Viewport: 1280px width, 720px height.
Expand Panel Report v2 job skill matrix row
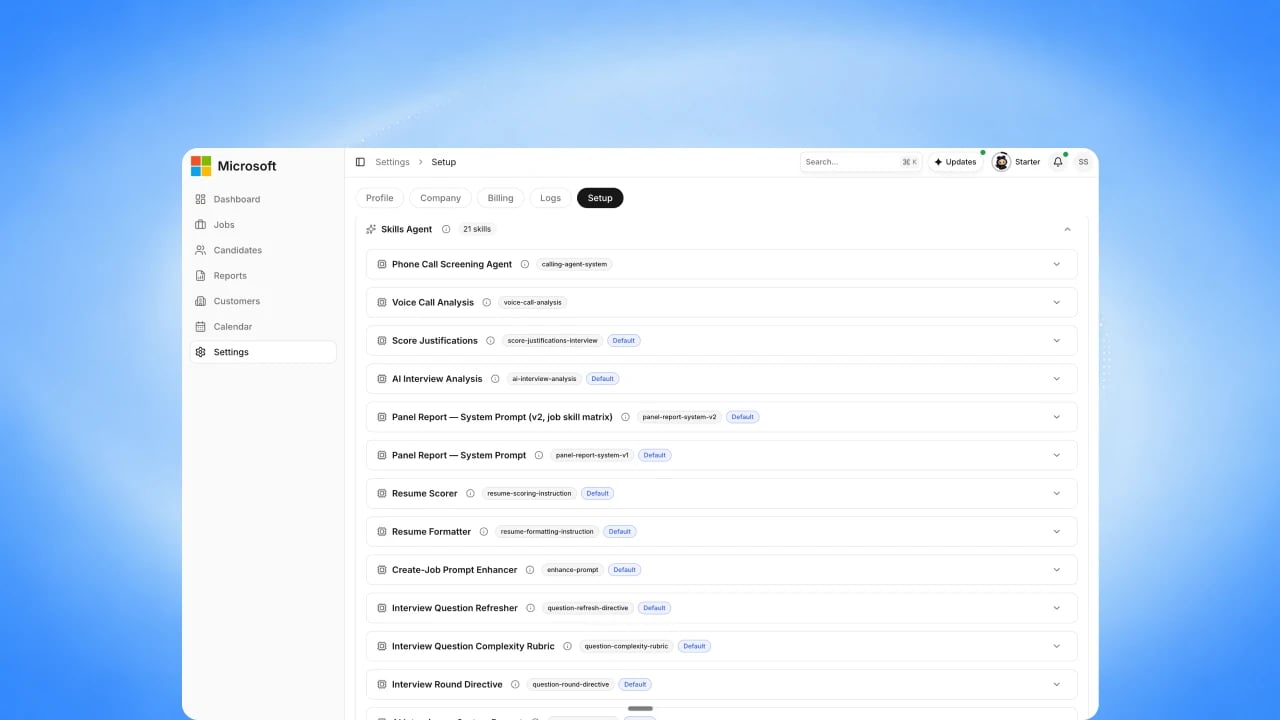[x=1057, y=417]
